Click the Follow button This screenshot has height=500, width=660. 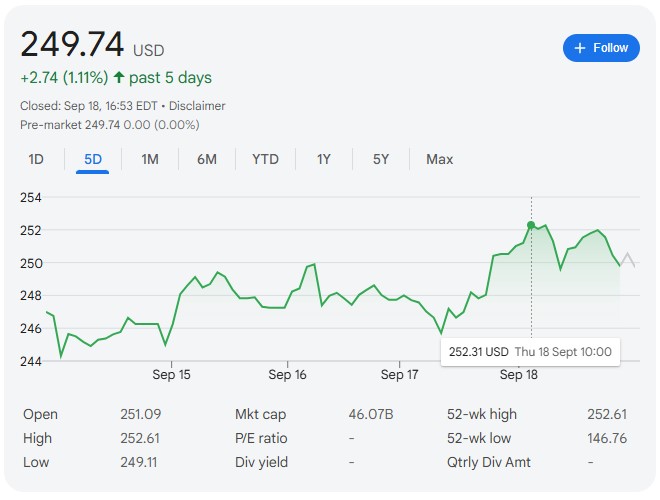click(601, 48)
